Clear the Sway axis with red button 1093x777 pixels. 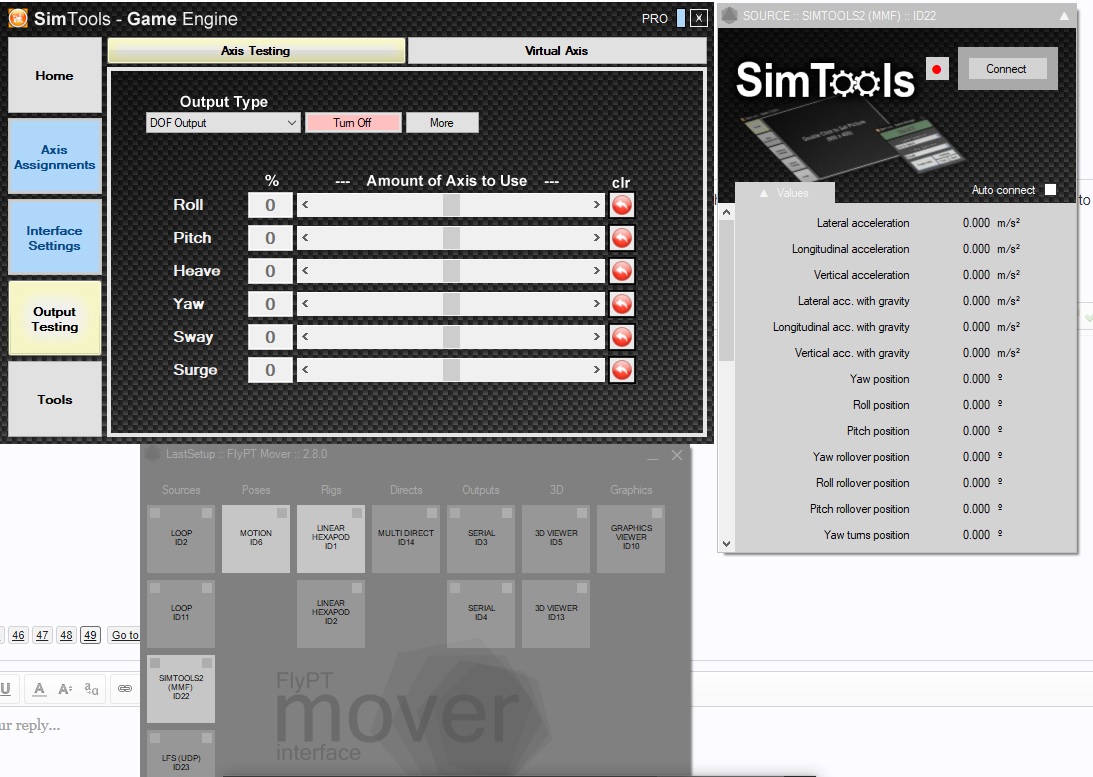coord(622,337)
